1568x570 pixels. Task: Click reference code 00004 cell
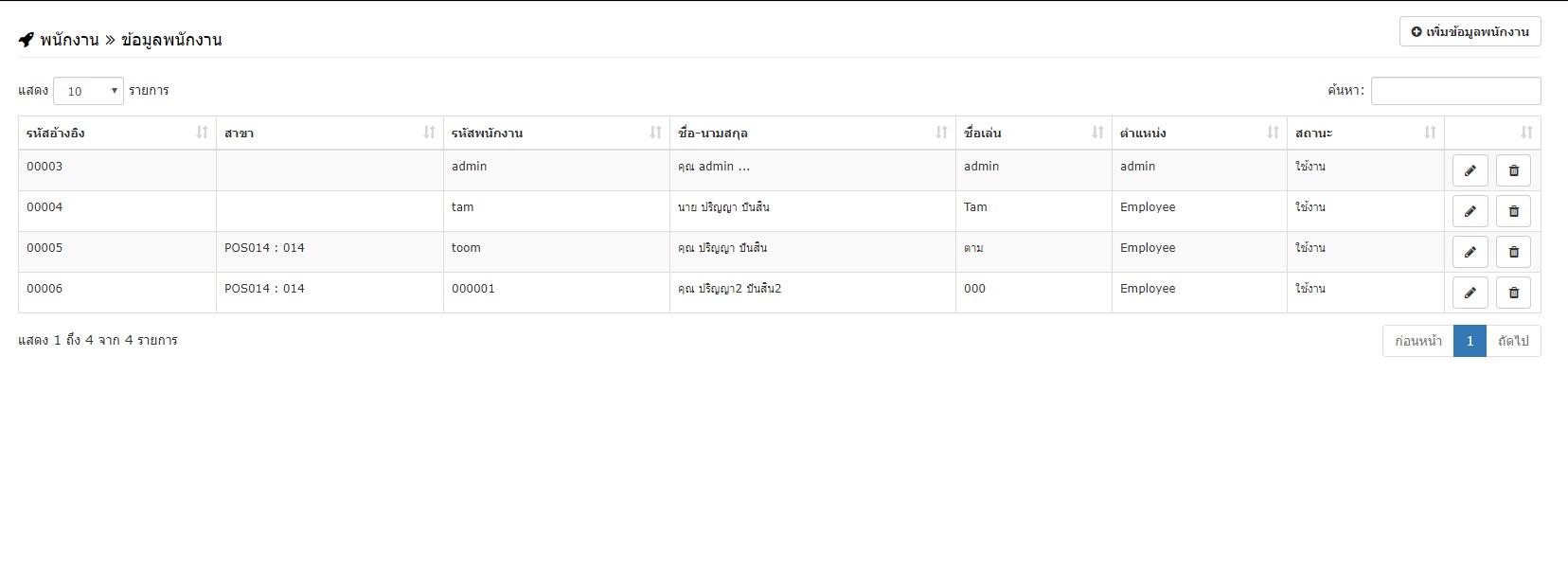[x=117, y=211]
